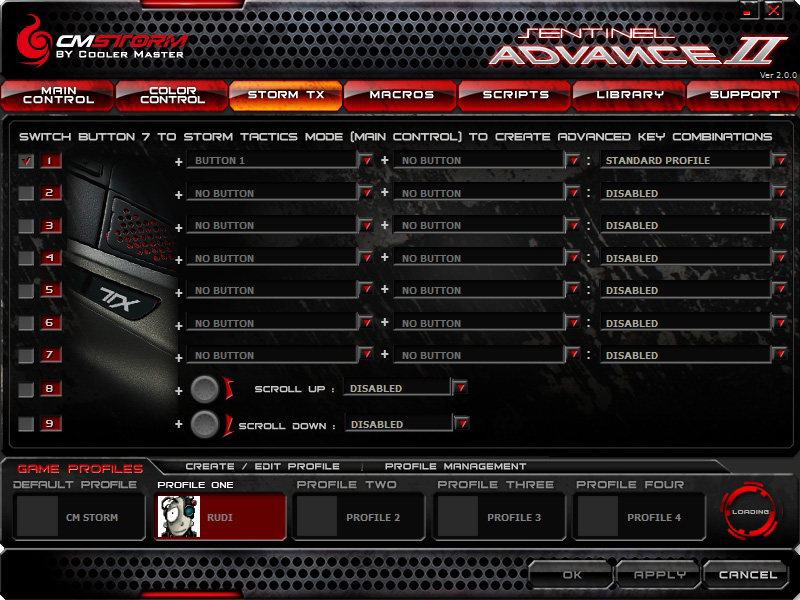
Task: Click the red number 1 combo badge
Action: 51,161
